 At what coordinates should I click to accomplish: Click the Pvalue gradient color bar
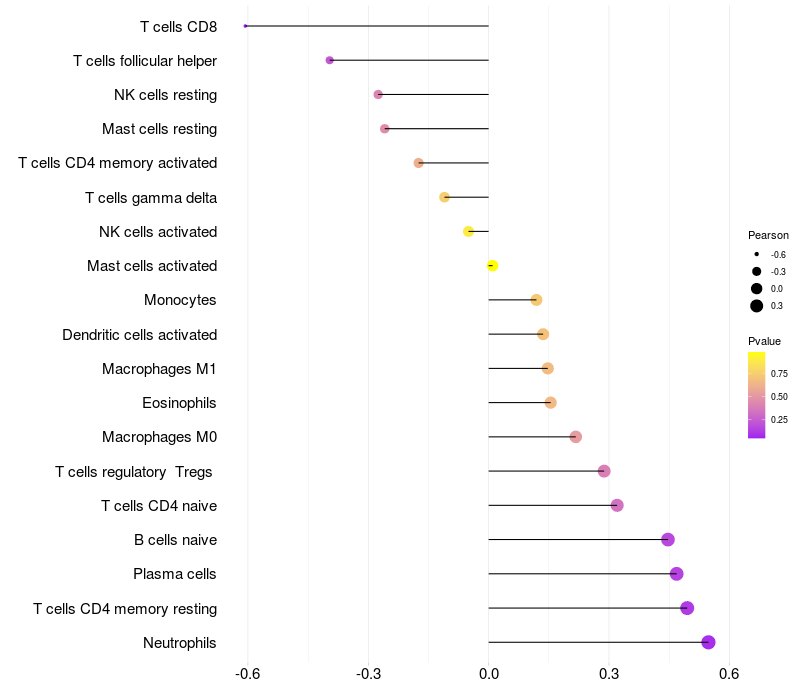(757, 395)
